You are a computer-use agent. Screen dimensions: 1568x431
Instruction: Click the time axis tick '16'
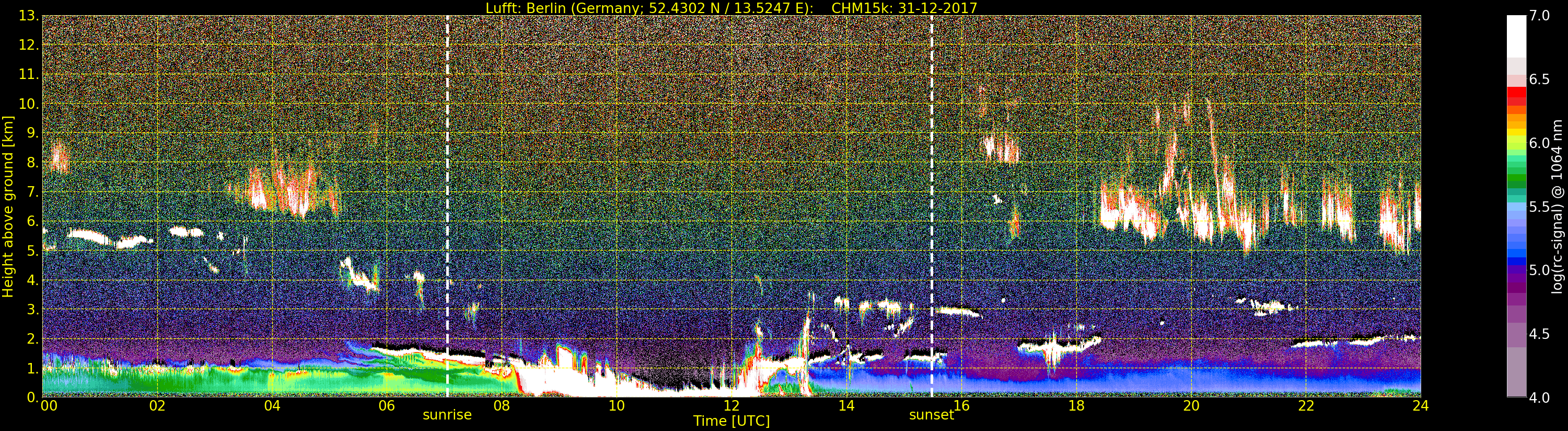[x=961, y=406]
